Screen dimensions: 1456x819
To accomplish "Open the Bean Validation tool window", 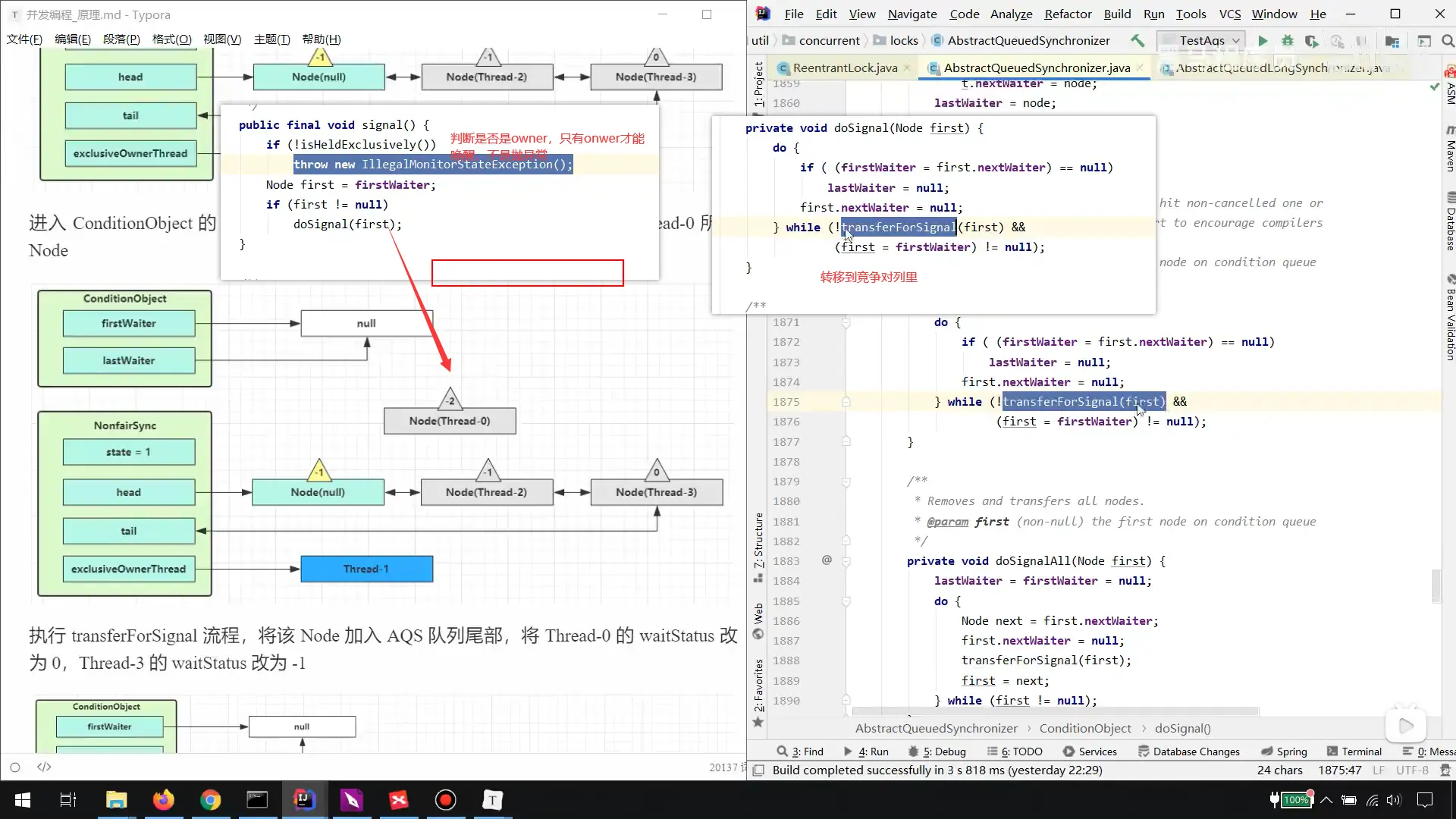I will (x=1449, y=316).
